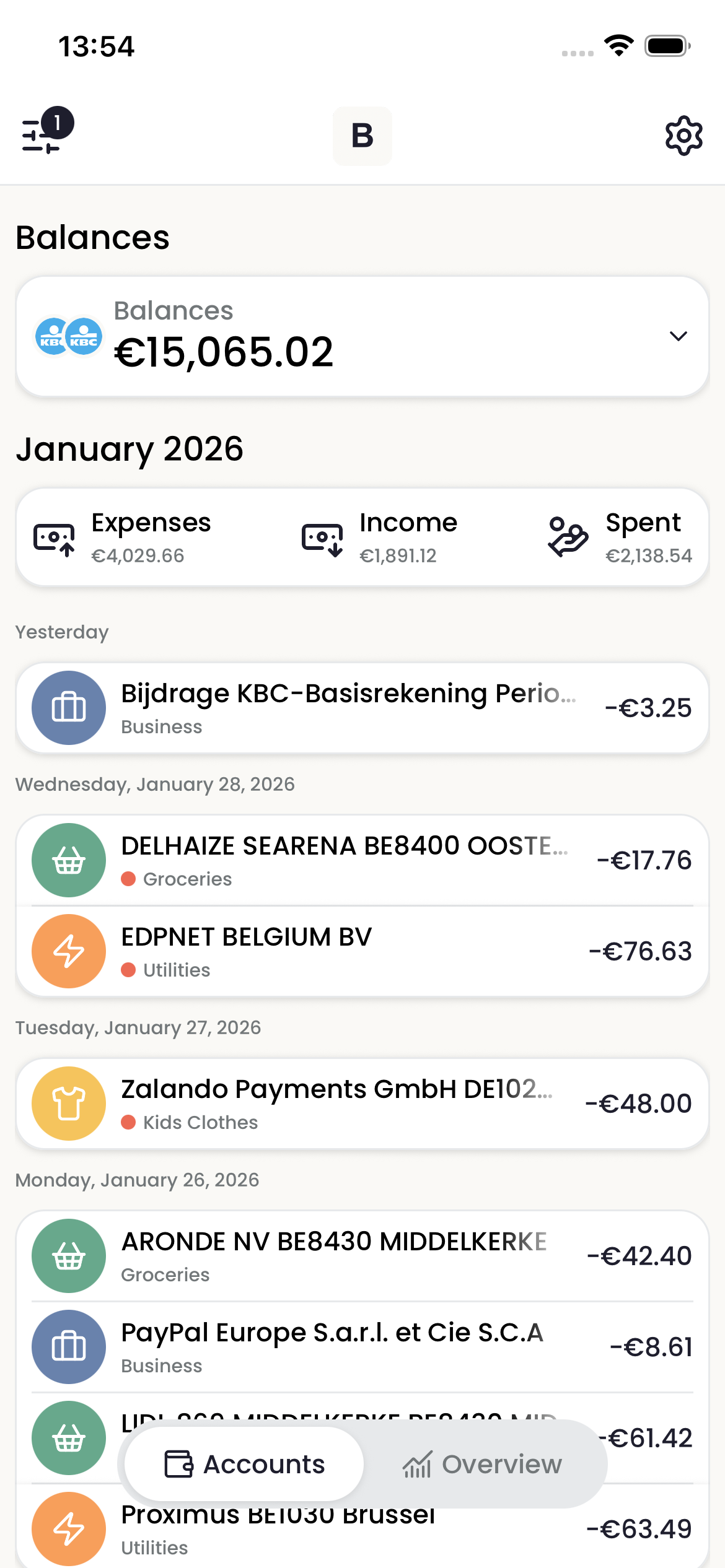The image size is (725, 1568).
Task: Tap the red dot beside Kids Clothes
Action: (128, 1122)
